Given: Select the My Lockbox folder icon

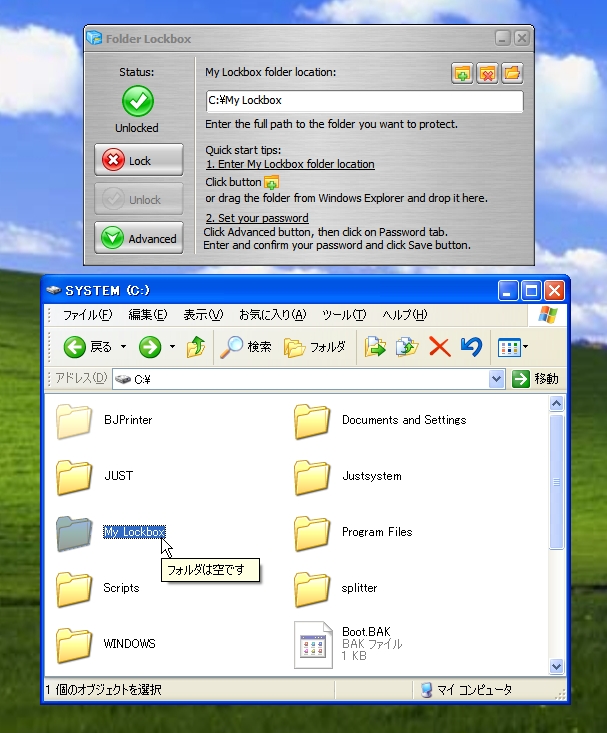Looking at the screenshot, I should [73, 533].
